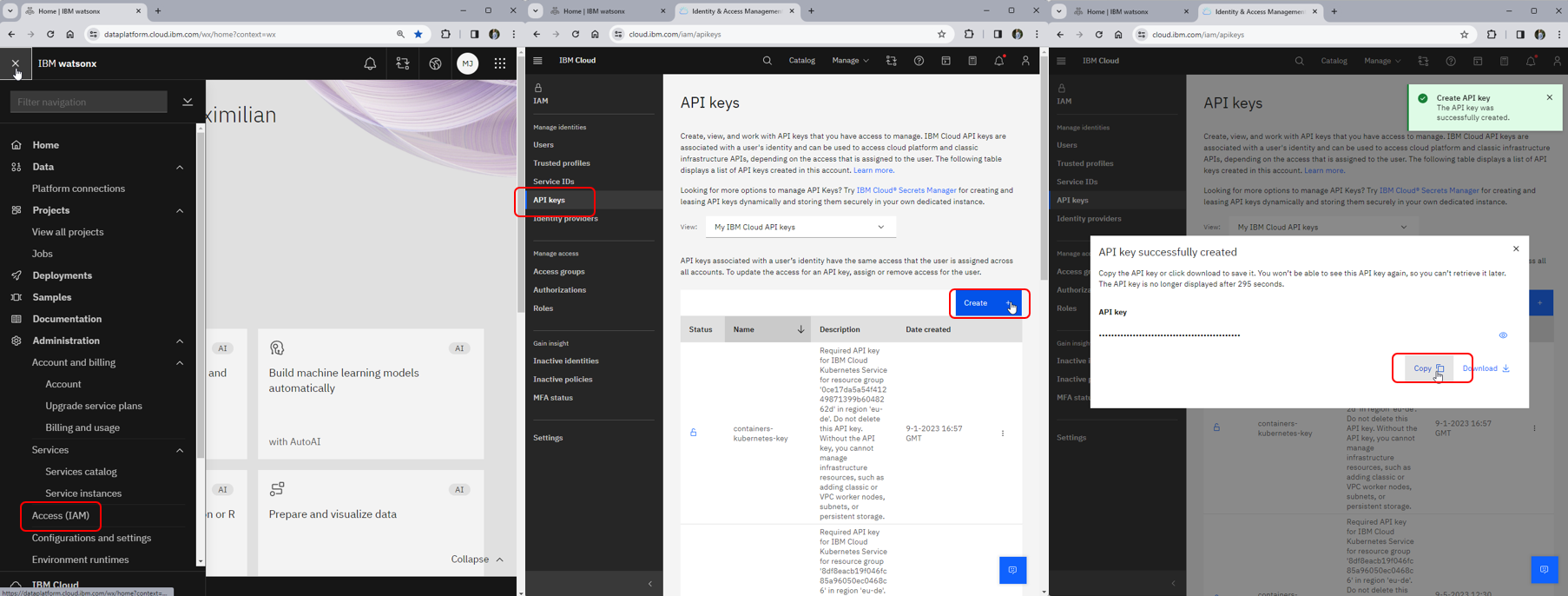This screenshot has height=596, width=1568.
Task: Click IBM Cloud Secrets Manager link in middle window
Action: [906, 190]
